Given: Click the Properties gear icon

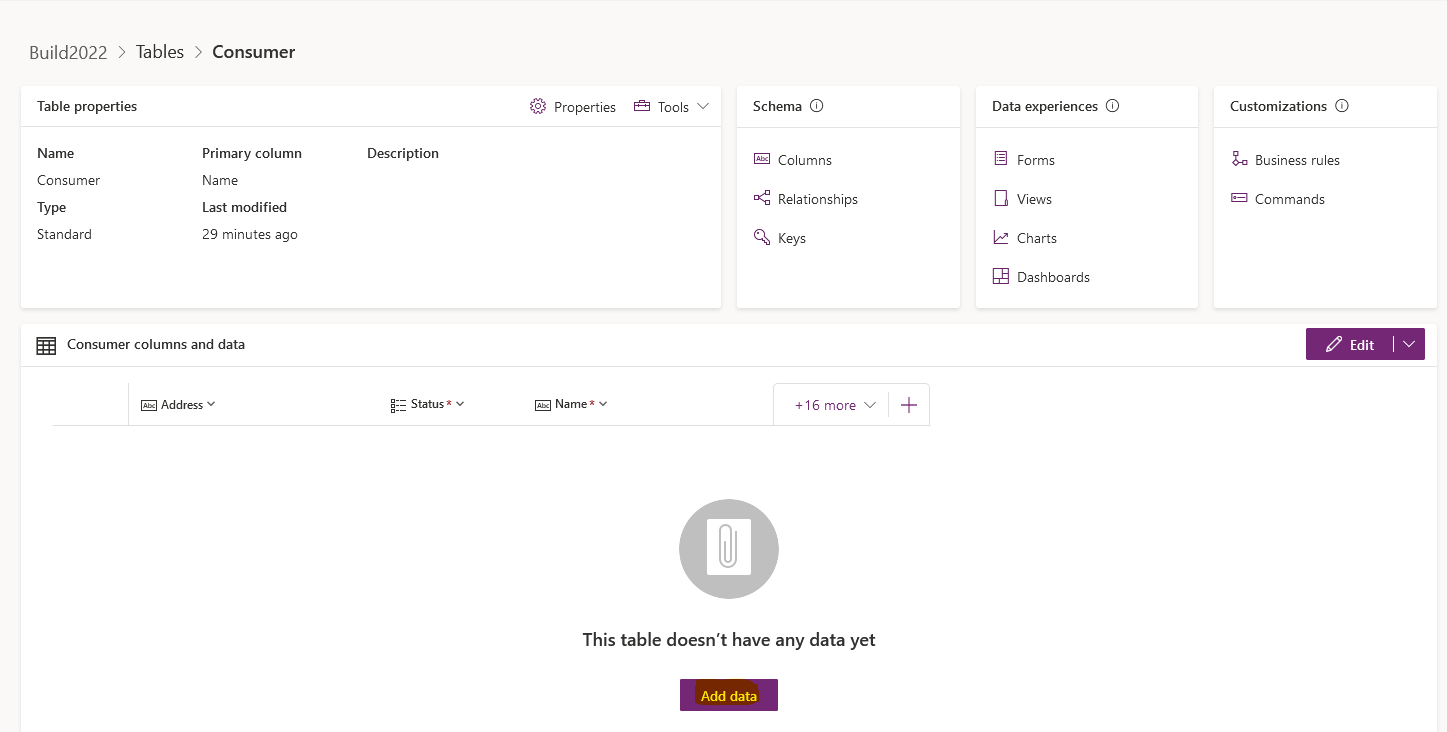Looking at the screenshot, I should (538, 107).
